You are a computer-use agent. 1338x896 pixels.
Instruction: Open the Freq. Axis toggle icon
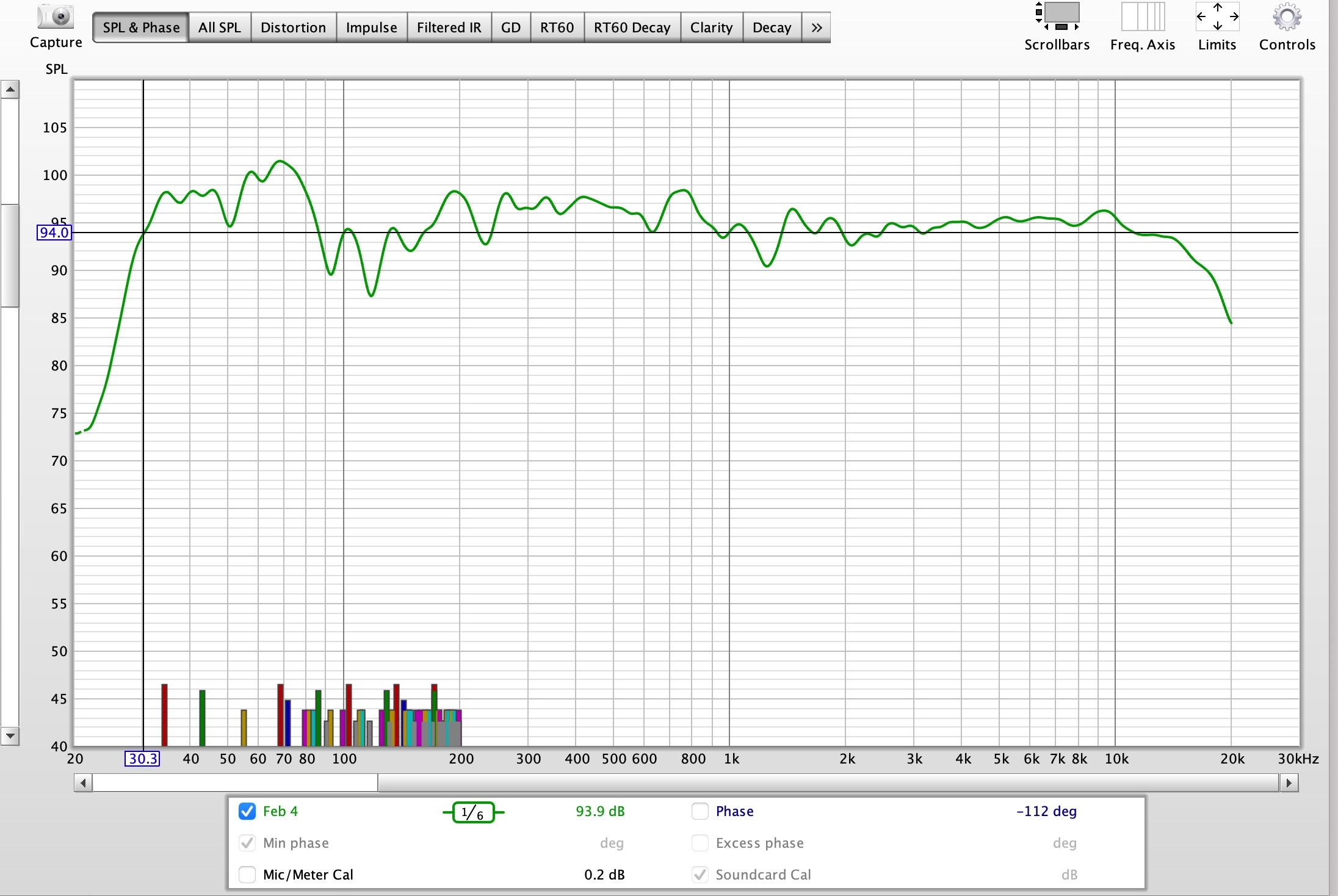point(1143,16)
